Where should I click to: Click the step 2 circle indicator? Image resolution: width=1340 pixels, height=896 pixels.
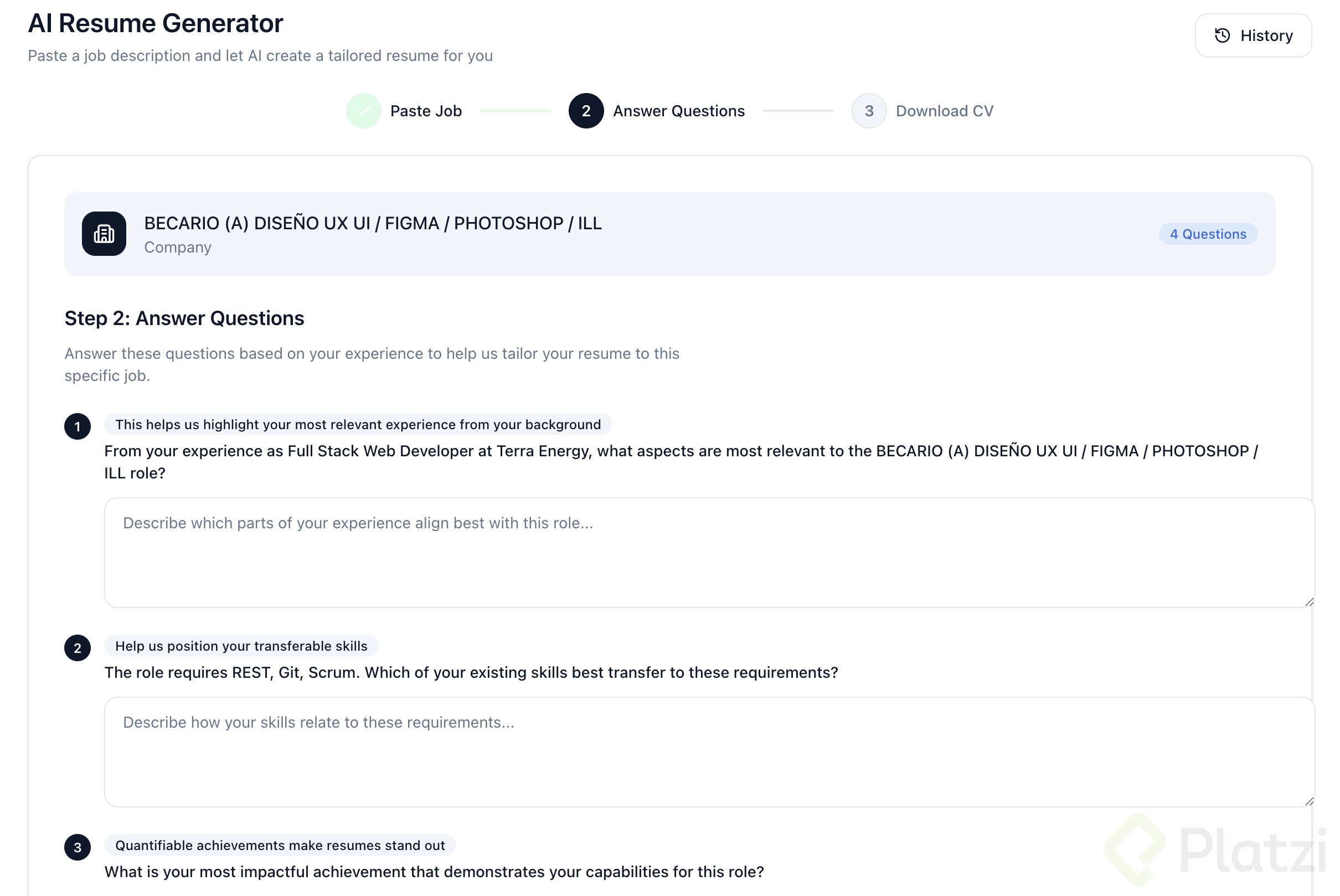pos(586,111)
